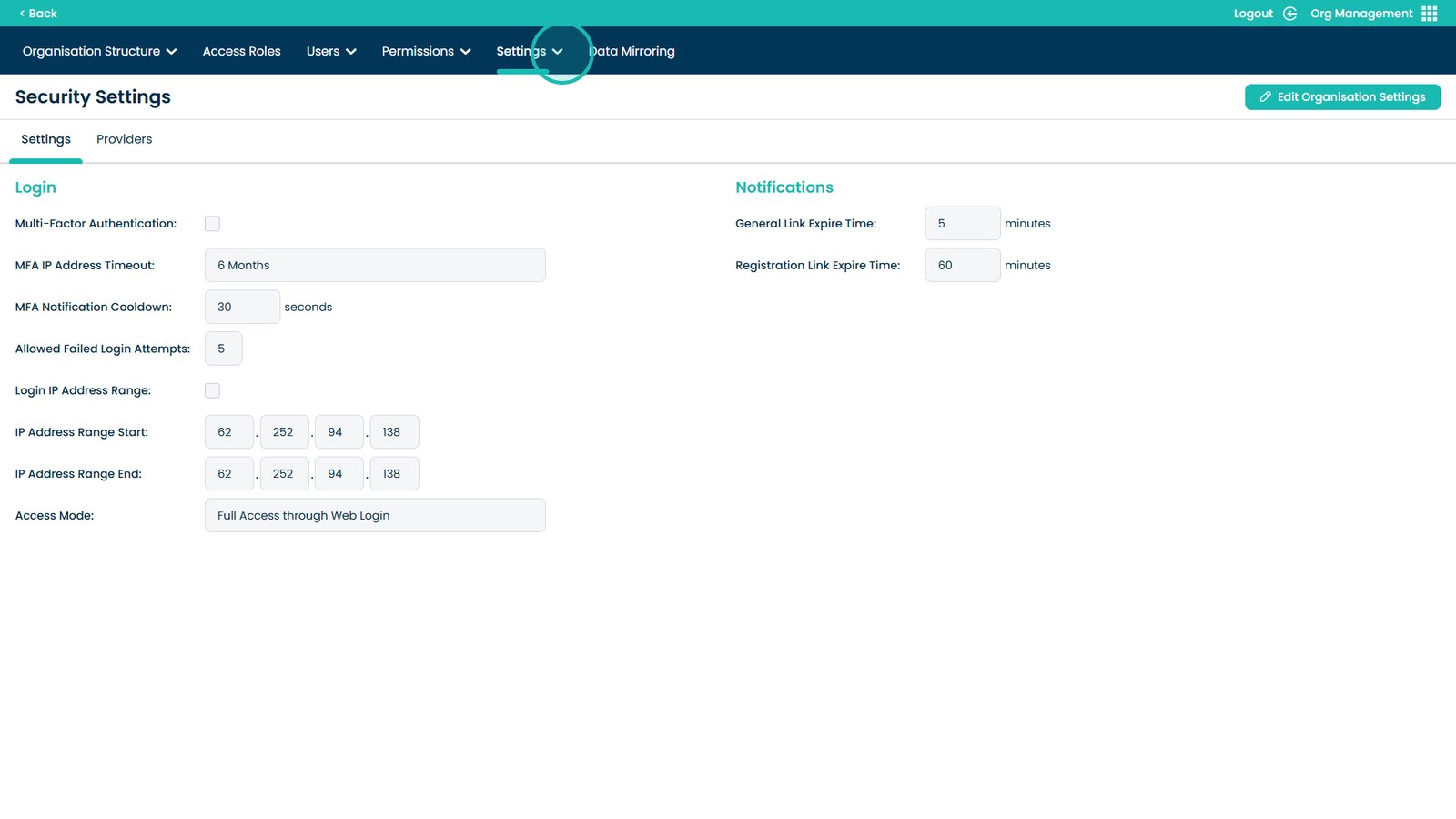This screenshot has width=1456, height=819.
Task: Click the MFA Notification Cooldown field
Action: [242, 308]
